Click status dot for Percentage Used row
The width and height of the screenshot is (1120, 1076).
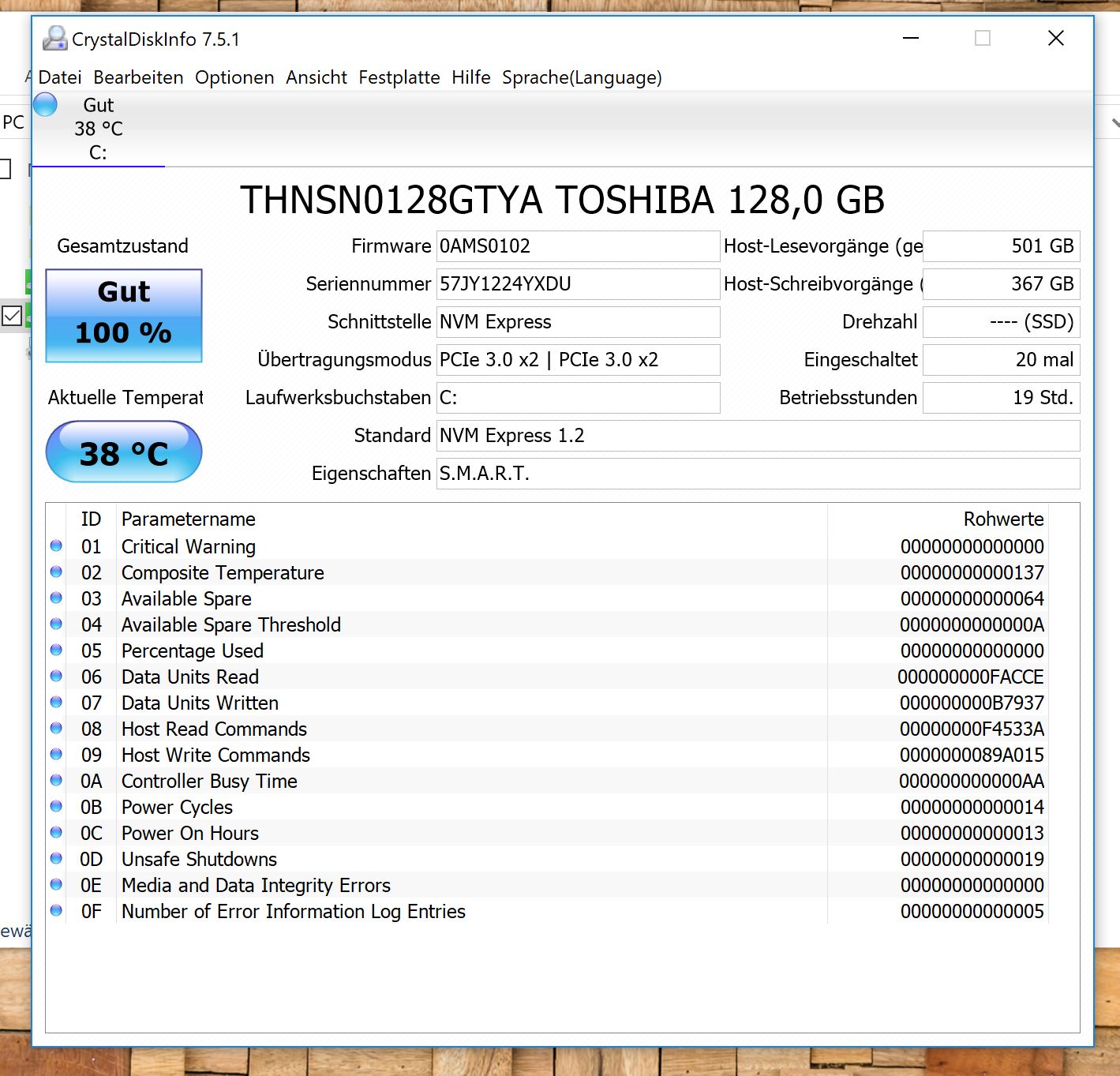56,650
